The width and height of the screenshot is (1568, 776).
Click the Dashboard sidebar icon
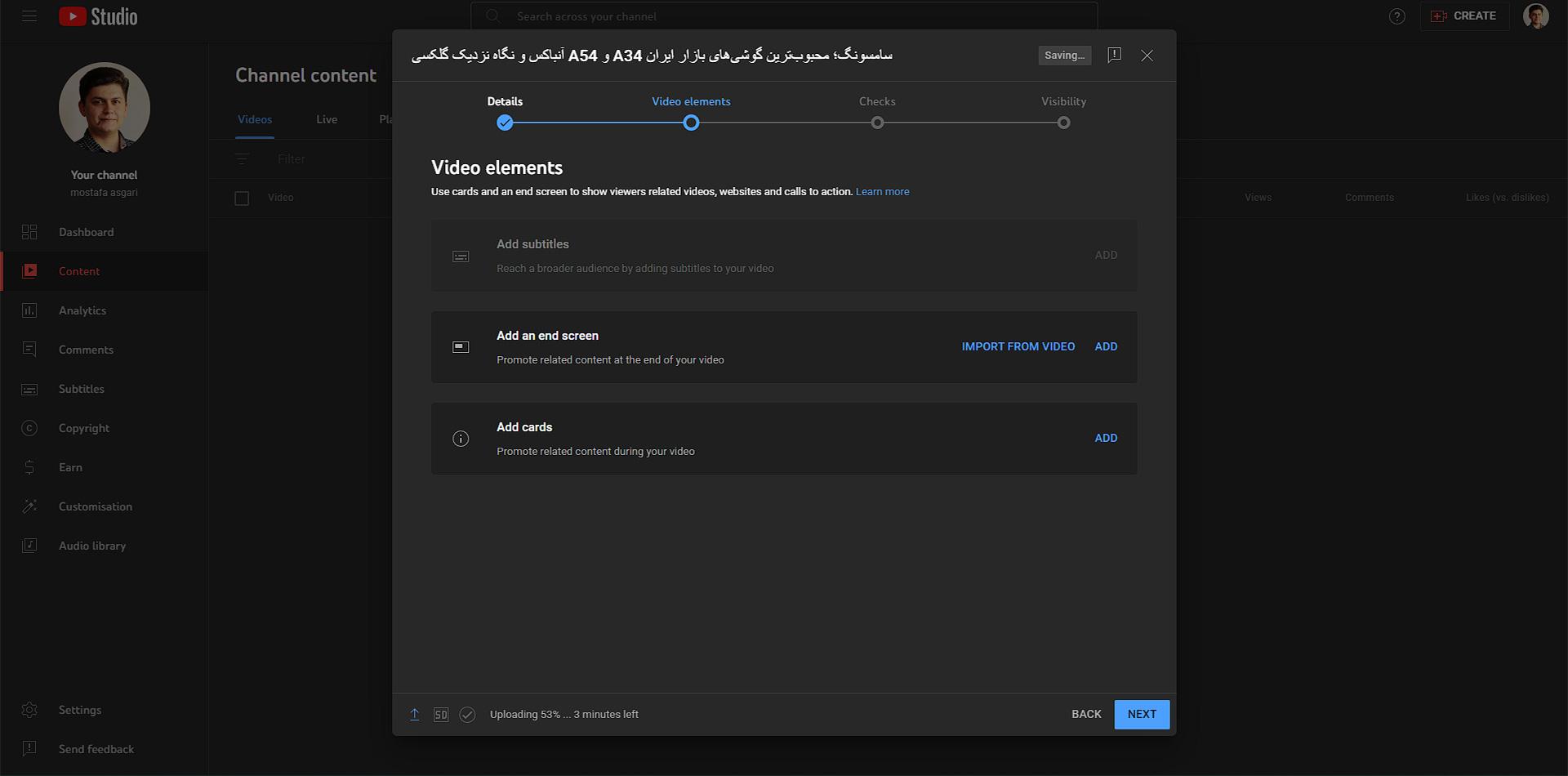[29, 232]
